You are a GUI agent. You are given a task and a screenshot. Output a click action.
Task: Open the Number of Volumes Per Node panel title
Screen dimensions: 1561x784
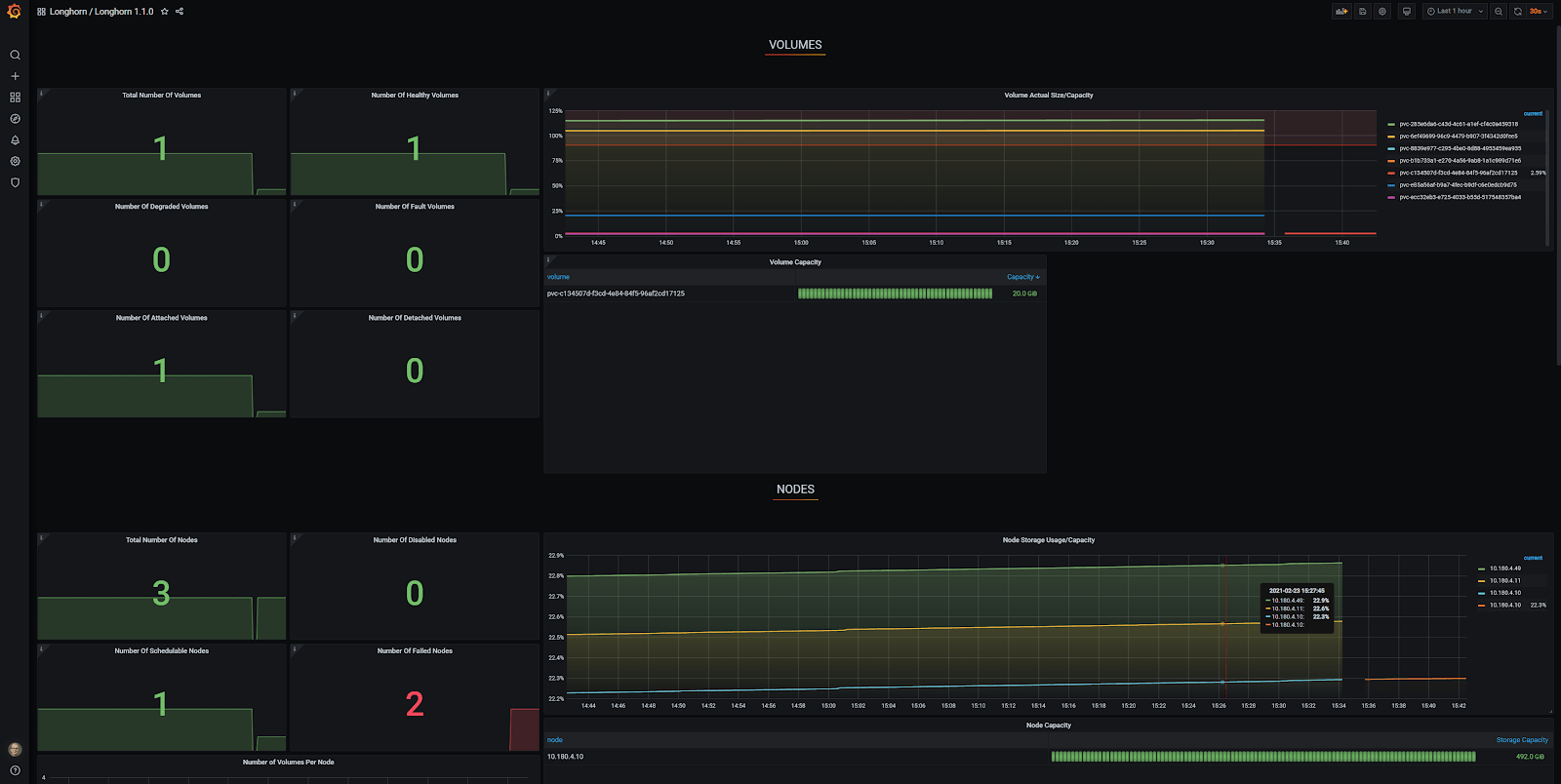point(288,763)
